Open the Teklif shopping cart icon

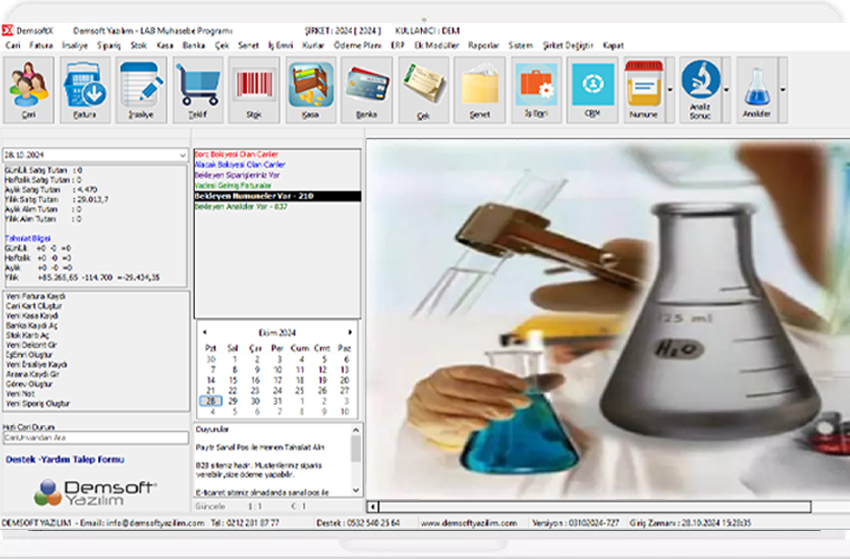[x=198, y=89]
